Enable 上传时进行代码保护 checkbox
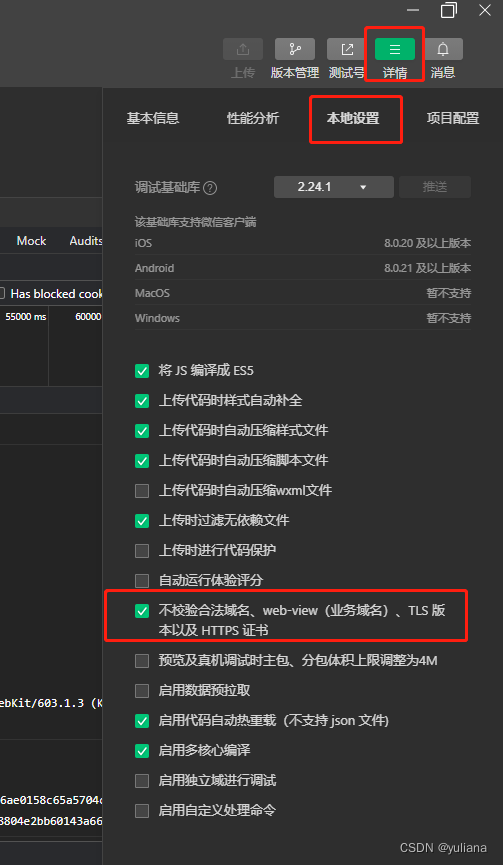Screen dimensions: 503x865 (x=142, y=550)
